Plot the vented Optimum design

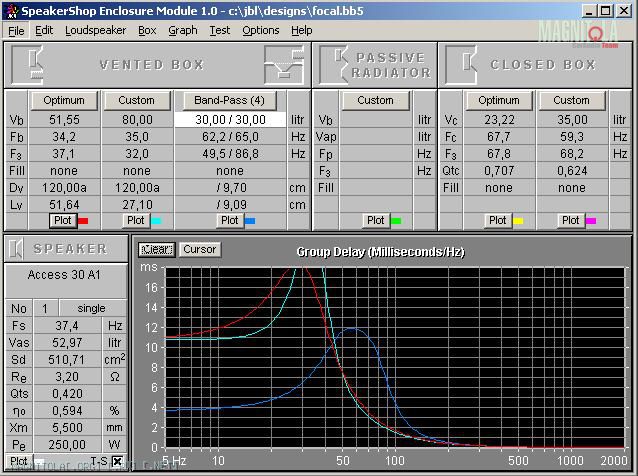(63, 221)
